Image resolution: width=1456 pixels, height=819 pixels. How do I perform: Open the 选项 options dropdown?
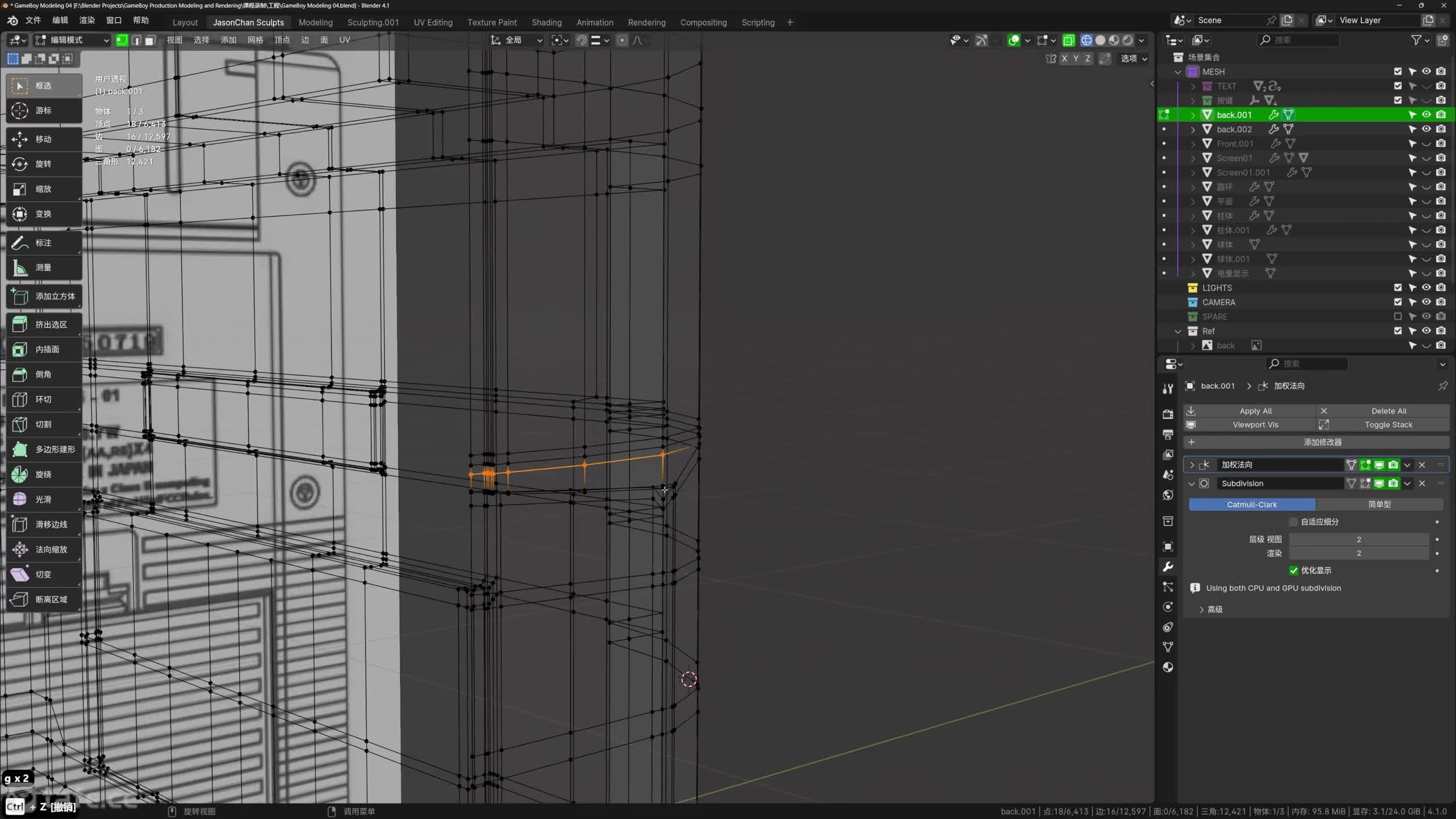click(x=1133, y=59)
